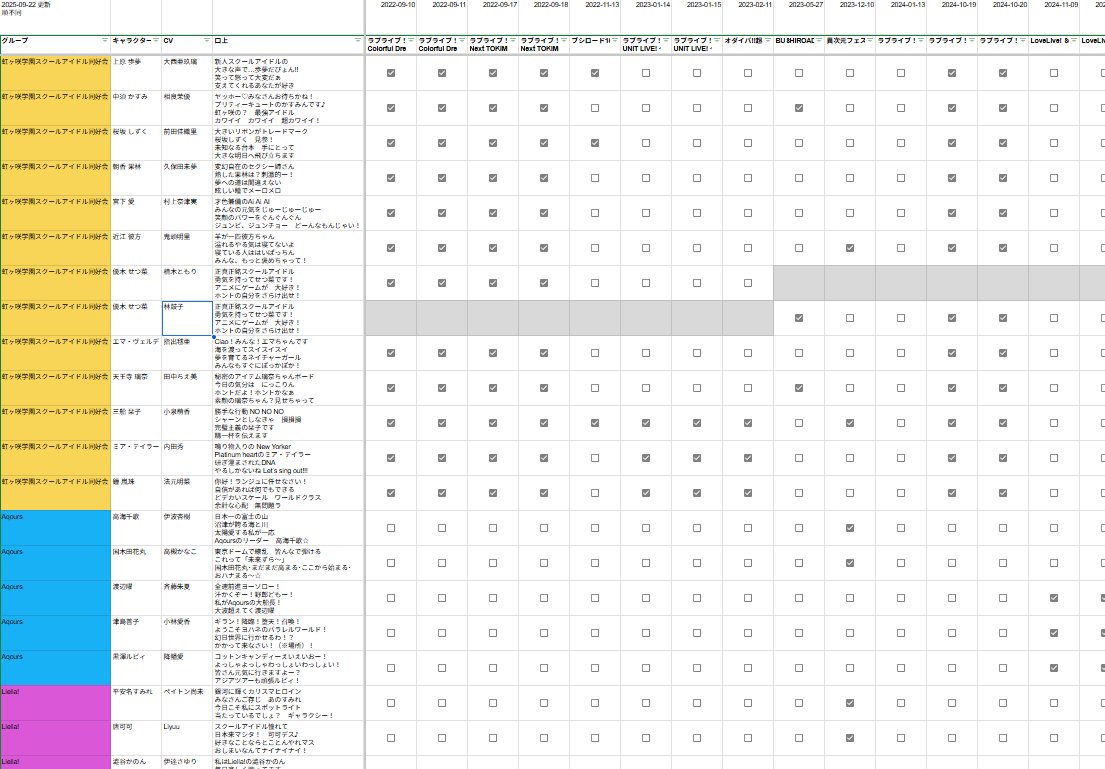The height and width of the screenshot is (769, 1105).
Task: Select the selected CV cell 林鼓子
Action: pyautogui.click(x=187, y=319)
